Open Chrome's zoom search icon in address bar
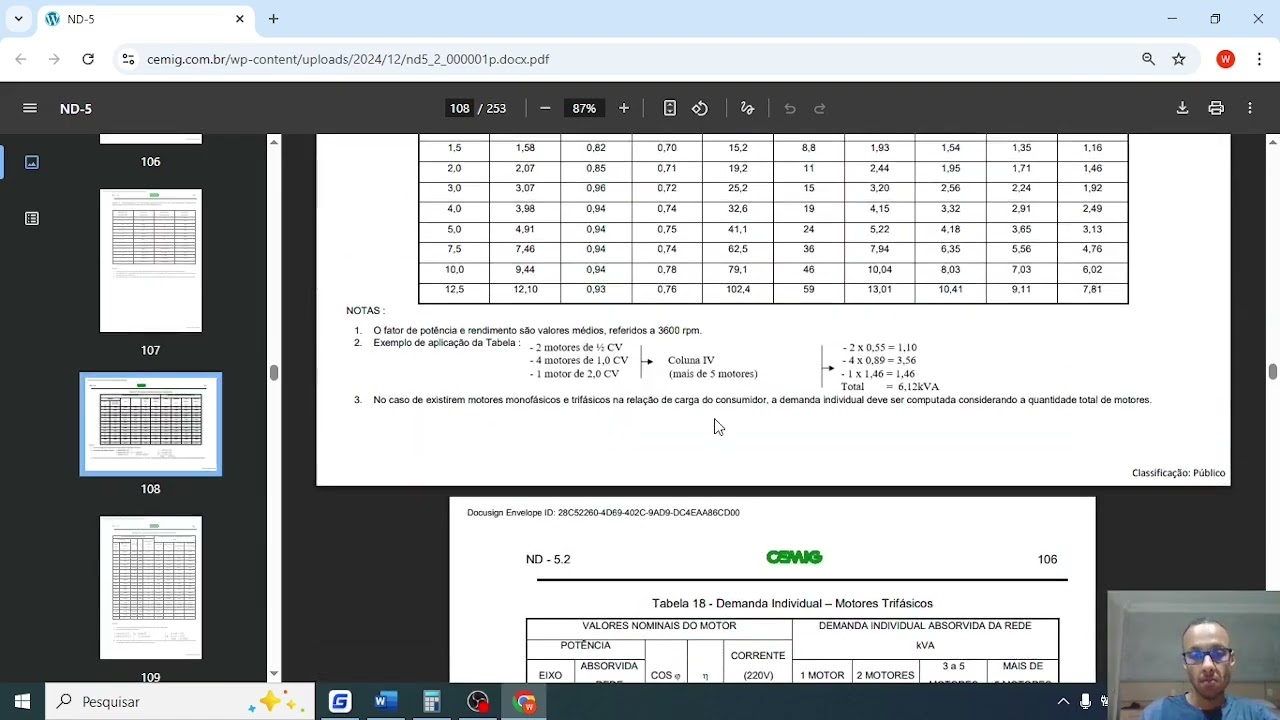 (x=1149, y=59)
